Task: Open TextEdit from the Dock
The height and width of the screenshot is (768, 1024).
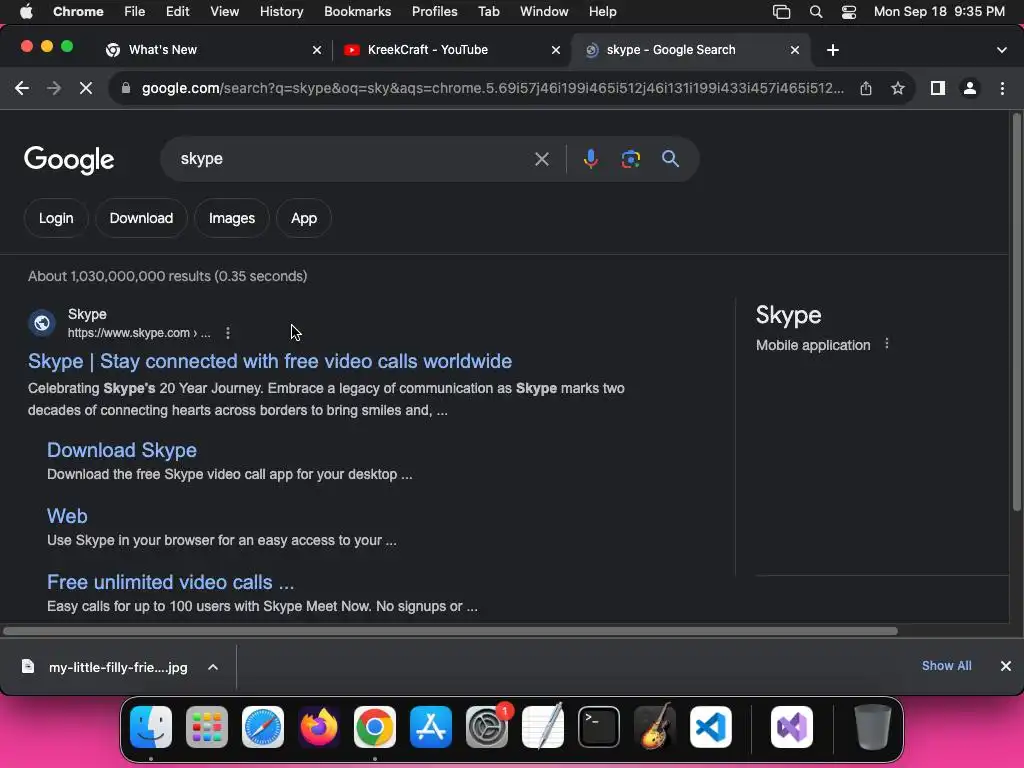Action: (x=543, y=727)
